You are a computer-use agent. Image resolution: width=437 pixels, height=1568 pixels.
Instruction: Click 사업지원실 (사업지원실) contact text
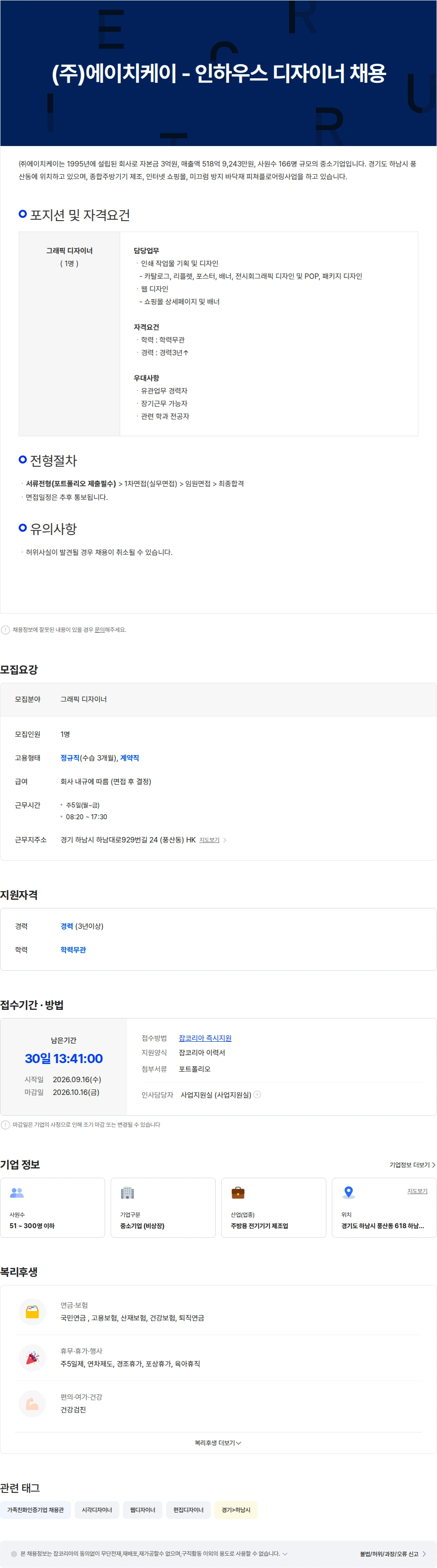(x=216, y=1094)
